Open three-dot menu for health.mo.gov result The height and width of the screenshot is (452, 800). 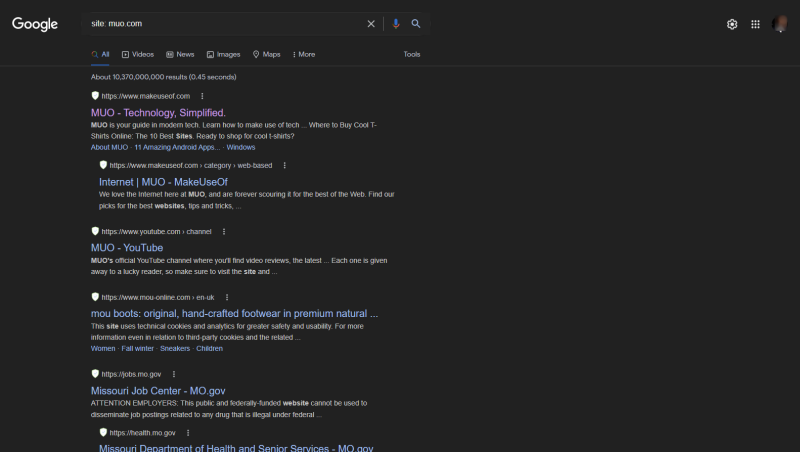pyautogui.click(x=188, y=433)
